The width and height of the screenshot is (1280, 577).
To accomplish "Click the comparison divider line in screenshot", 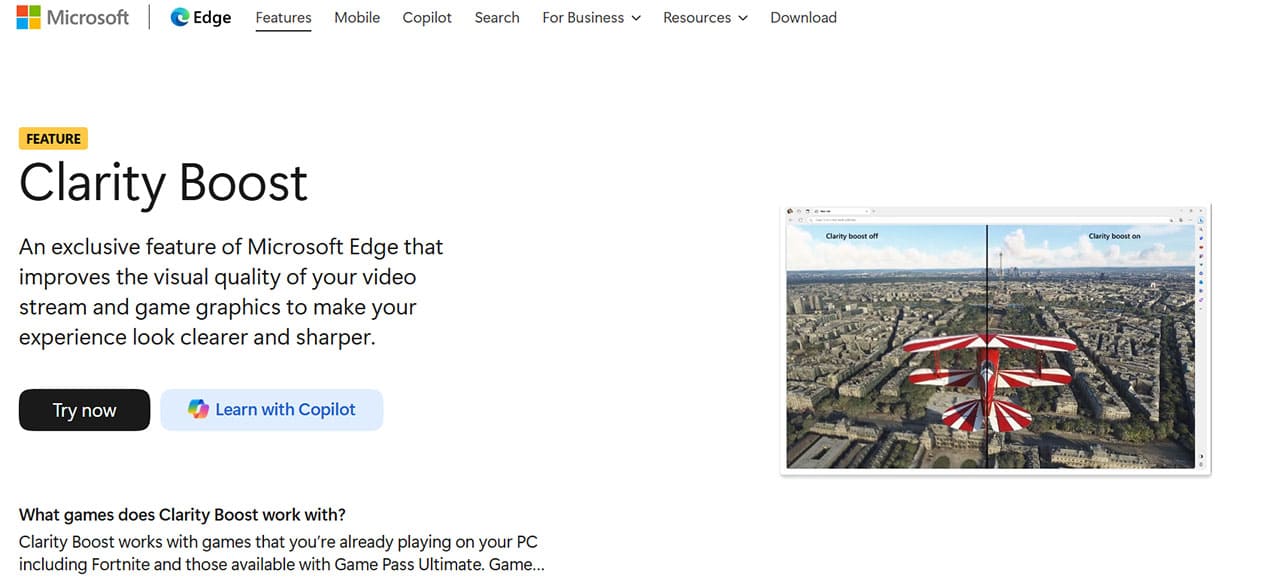I will pos(987,346).
